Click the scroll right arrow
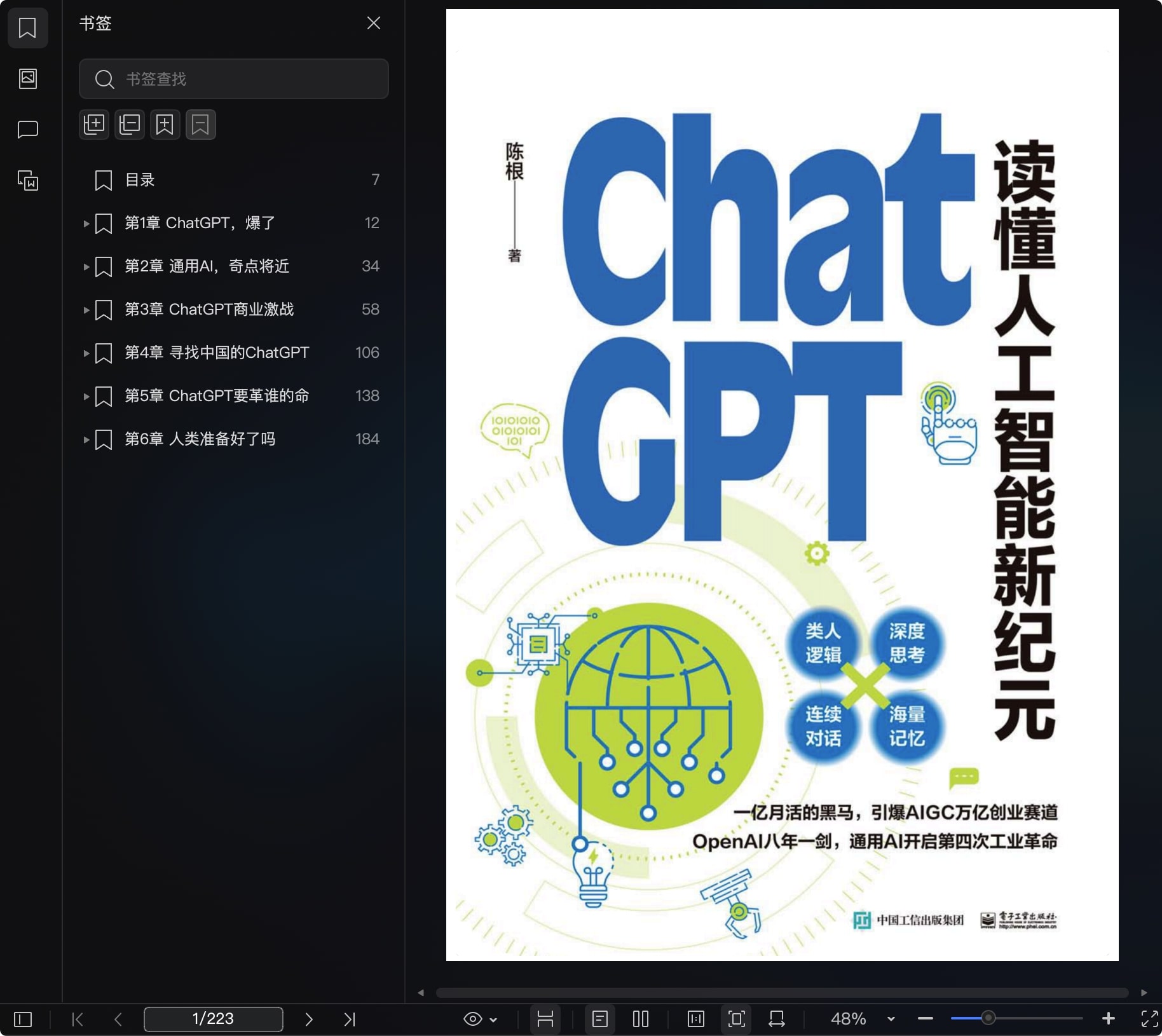The image size is (1162, 1036). [x=1144, y=993]
